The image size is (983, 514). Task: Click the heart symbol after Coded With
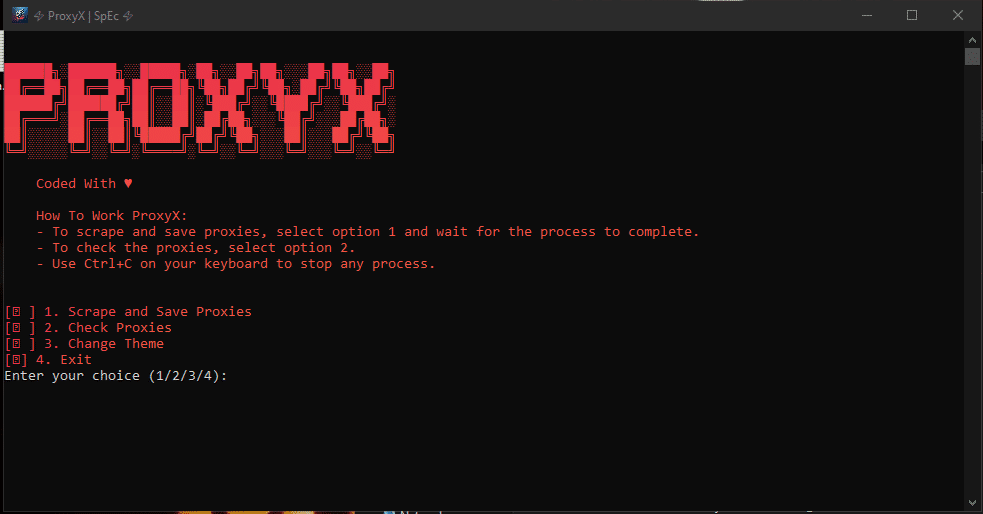pos(128,184)
